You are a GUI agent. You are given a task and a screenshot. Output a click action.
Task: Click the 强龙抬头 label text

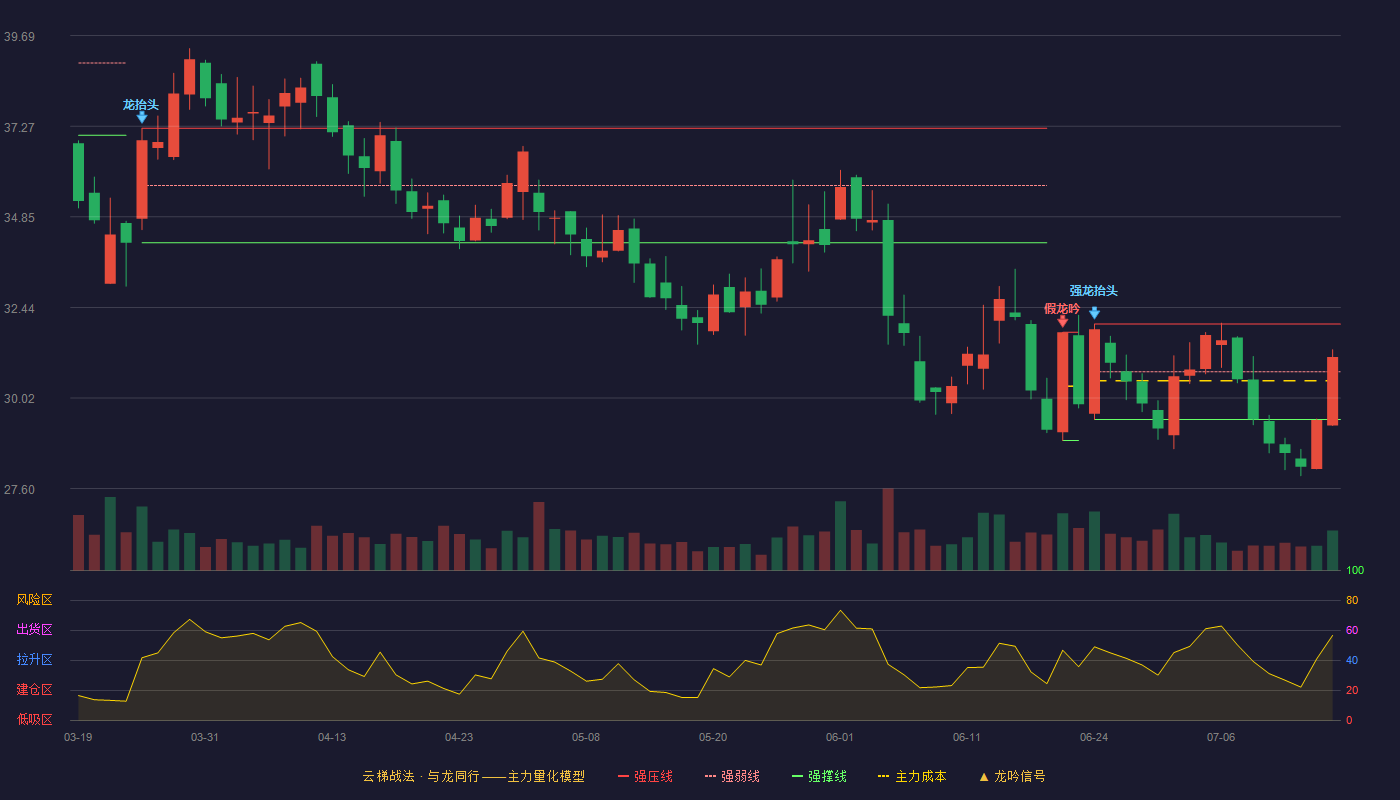tap(1094, 291)
